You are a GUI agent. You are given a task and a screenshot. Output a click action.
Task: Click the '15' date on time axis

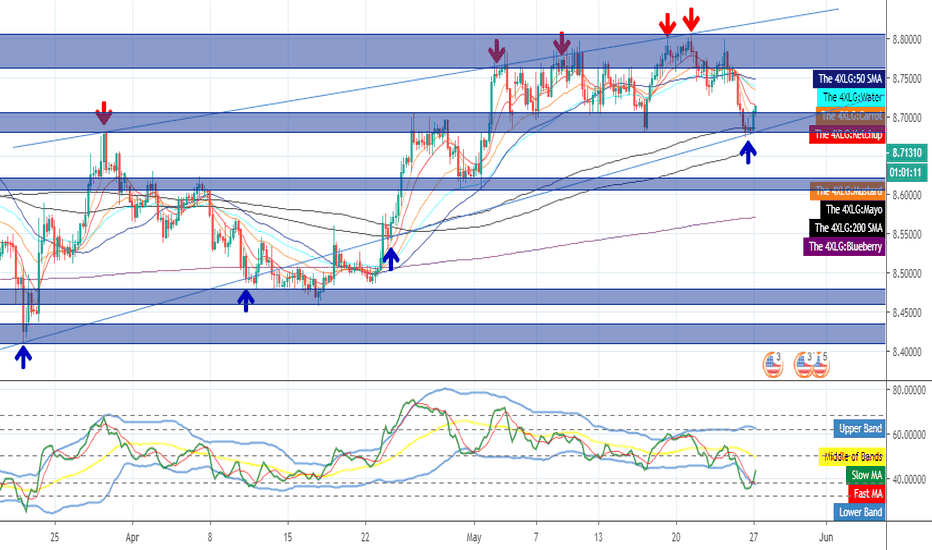287,538
